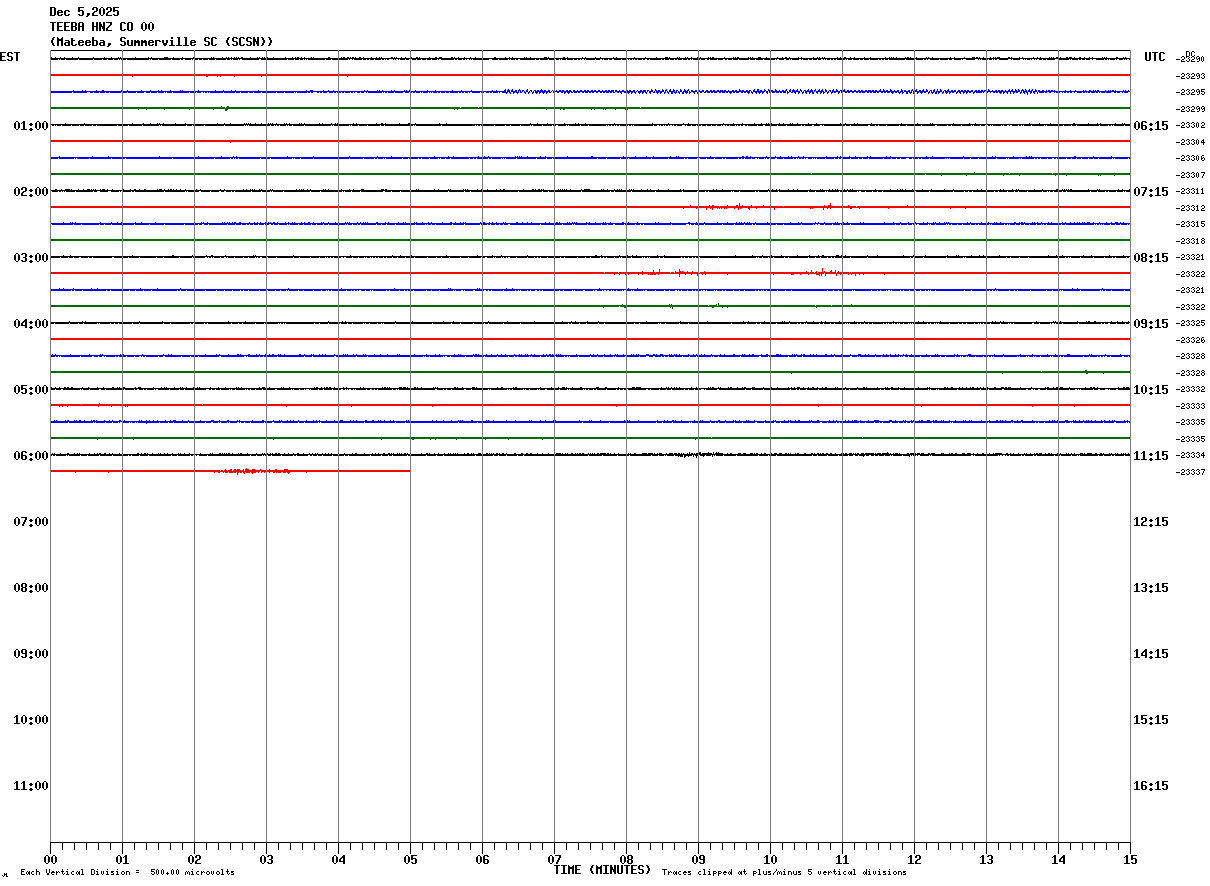
Task: Click the '06:00' EST hour label
Action: coord(31,456)
